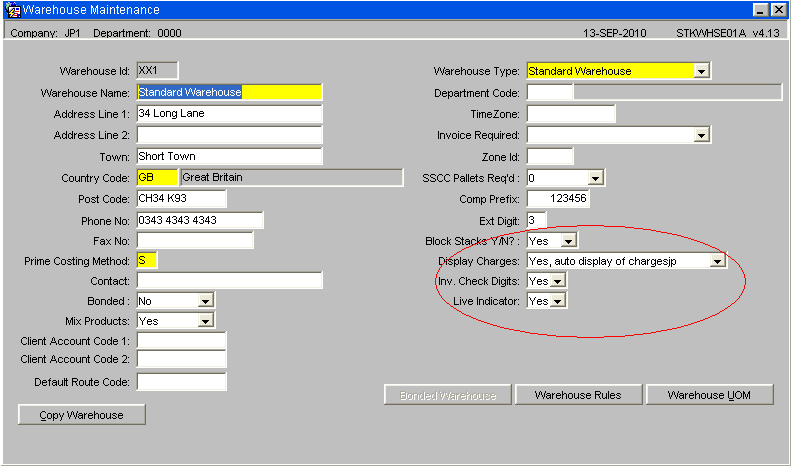The image size is (791, 466).
Task: Expand the Mix Products dropdown
Action: point(205,321)
